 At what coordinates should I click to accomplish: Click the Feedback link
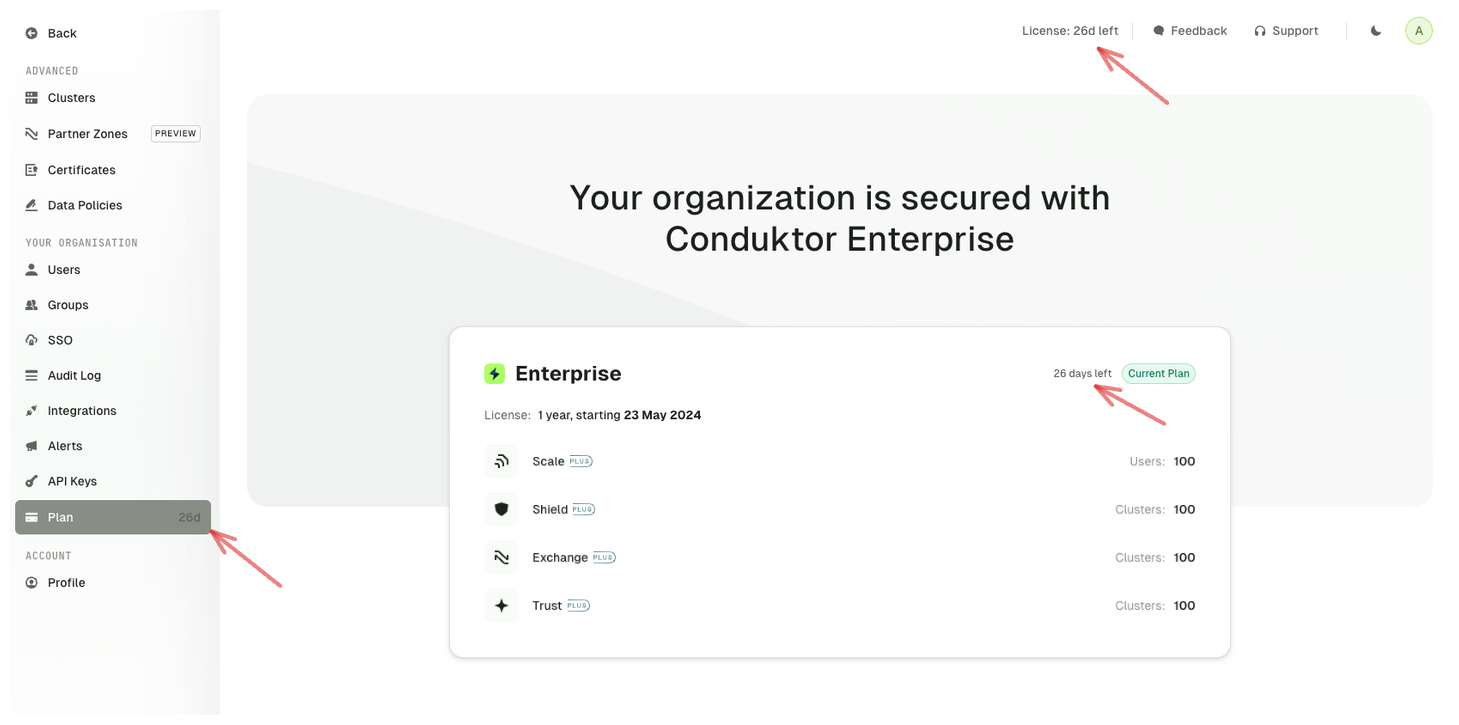1198,31
